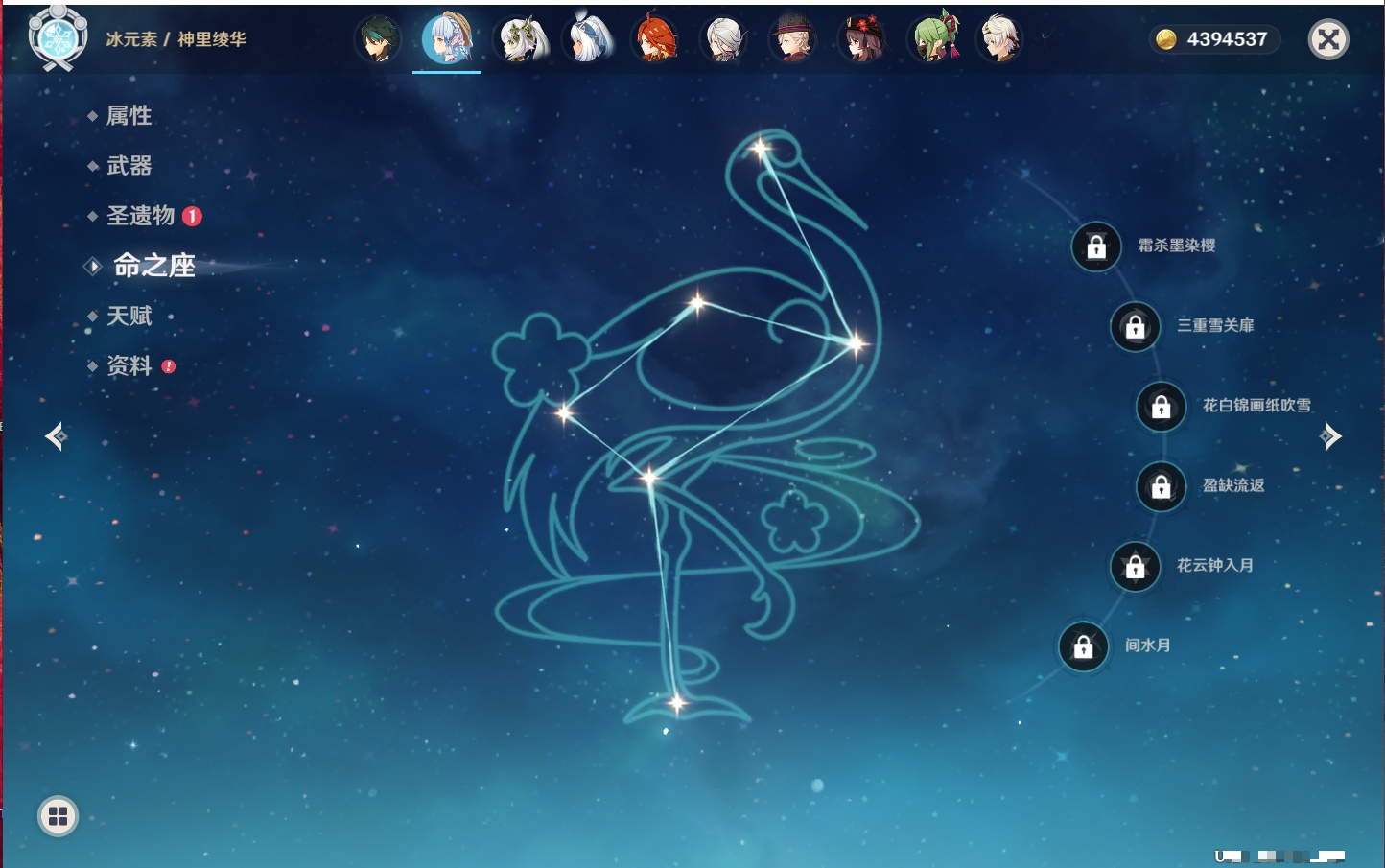Go to the 武器 weapon section
This screenshot has height=868, width=1385.
point(129,166)
